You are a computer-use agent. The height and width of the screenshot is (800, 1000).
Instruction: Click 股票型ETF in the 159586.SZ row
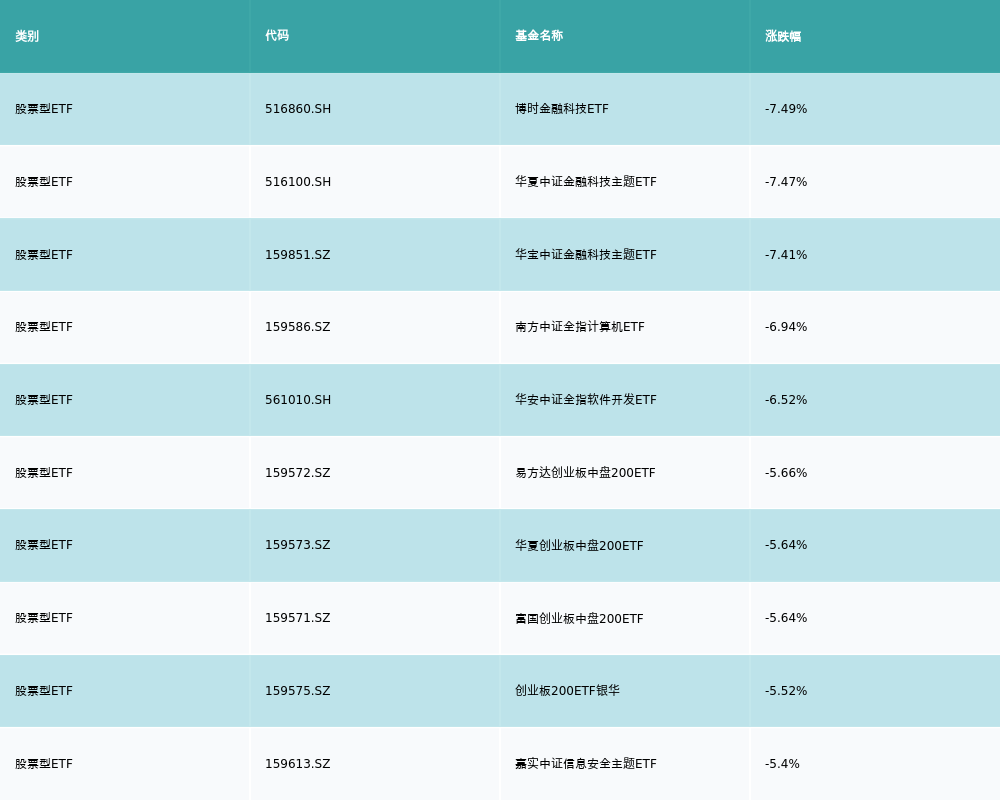[x=44, y=327]
